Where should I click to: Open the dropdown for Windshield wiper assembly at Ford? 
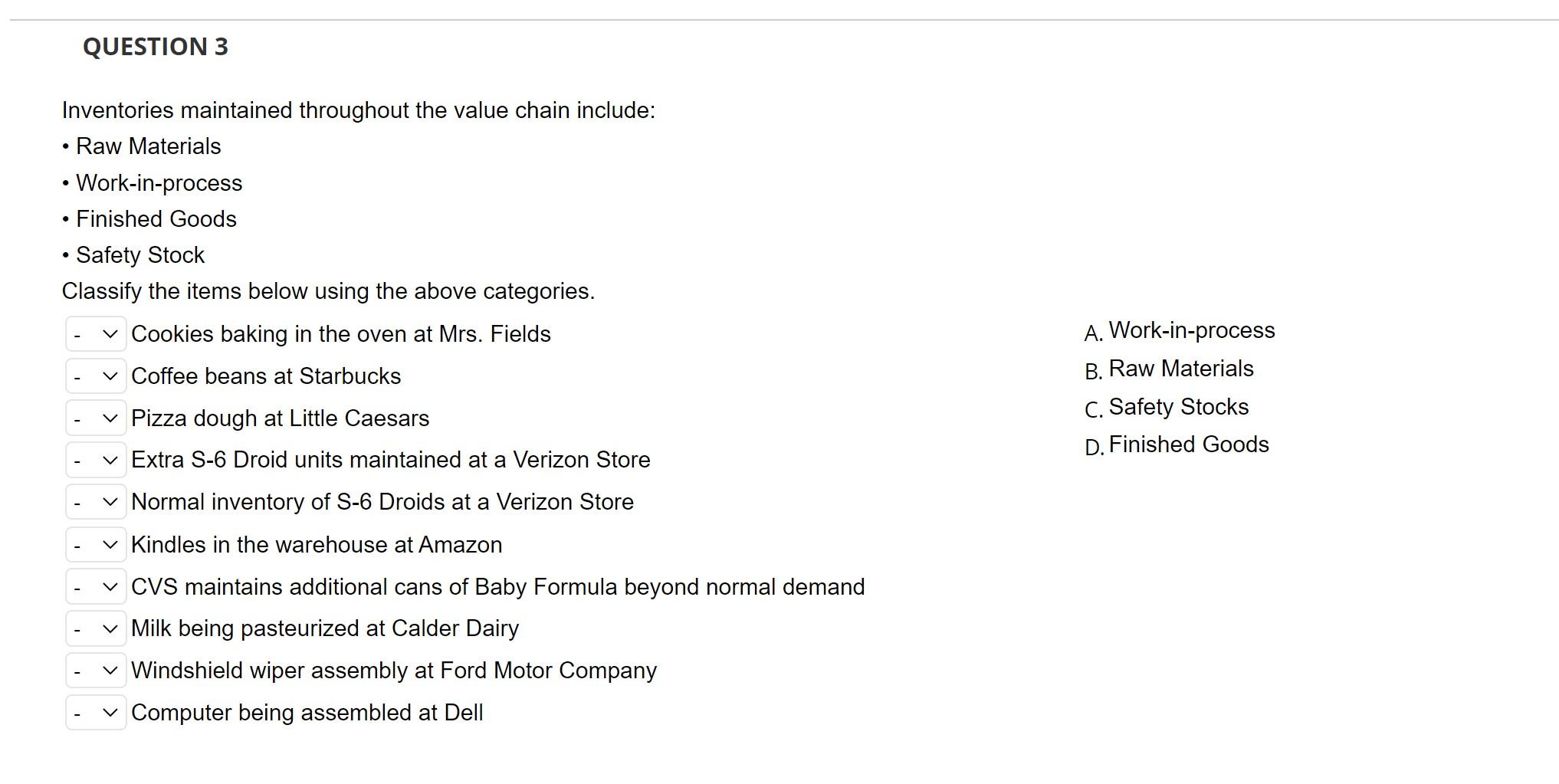[x=94, y=670]
